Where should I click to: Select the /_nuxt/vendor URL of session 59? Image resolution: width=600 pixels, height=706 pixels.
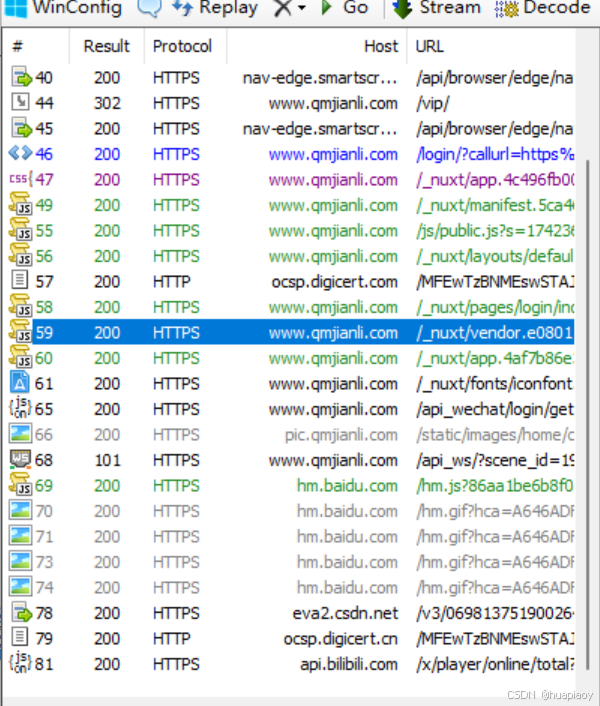(x=495, y=333)
